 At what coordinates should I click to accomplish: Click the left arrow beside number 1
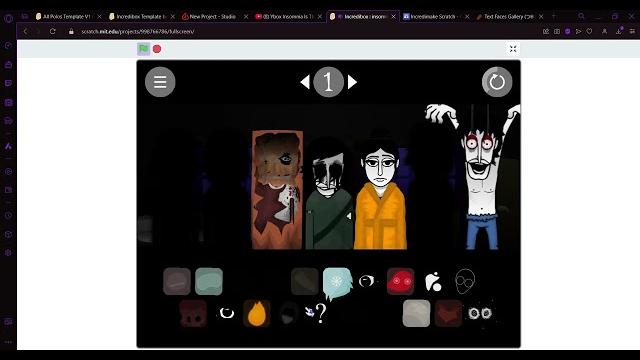point(305,82)
